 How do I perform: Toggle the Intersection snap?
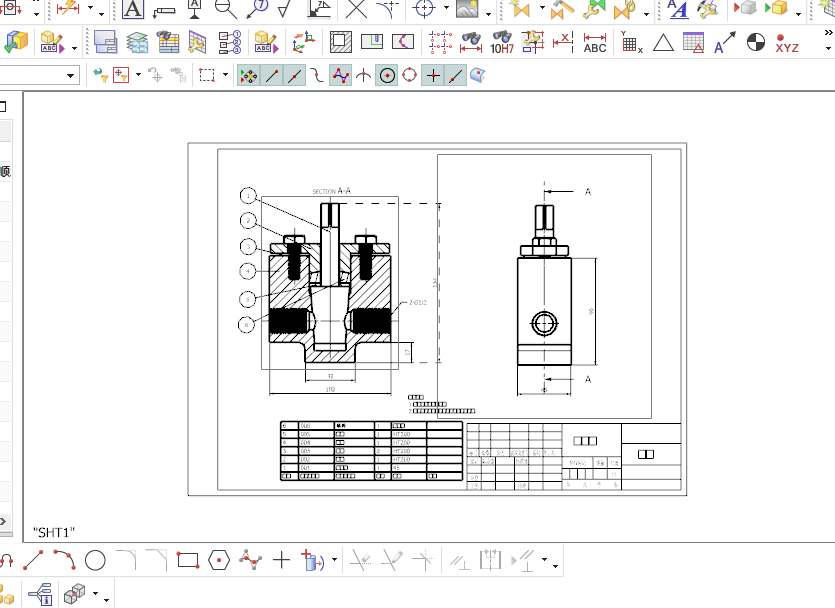coord(363,76)
